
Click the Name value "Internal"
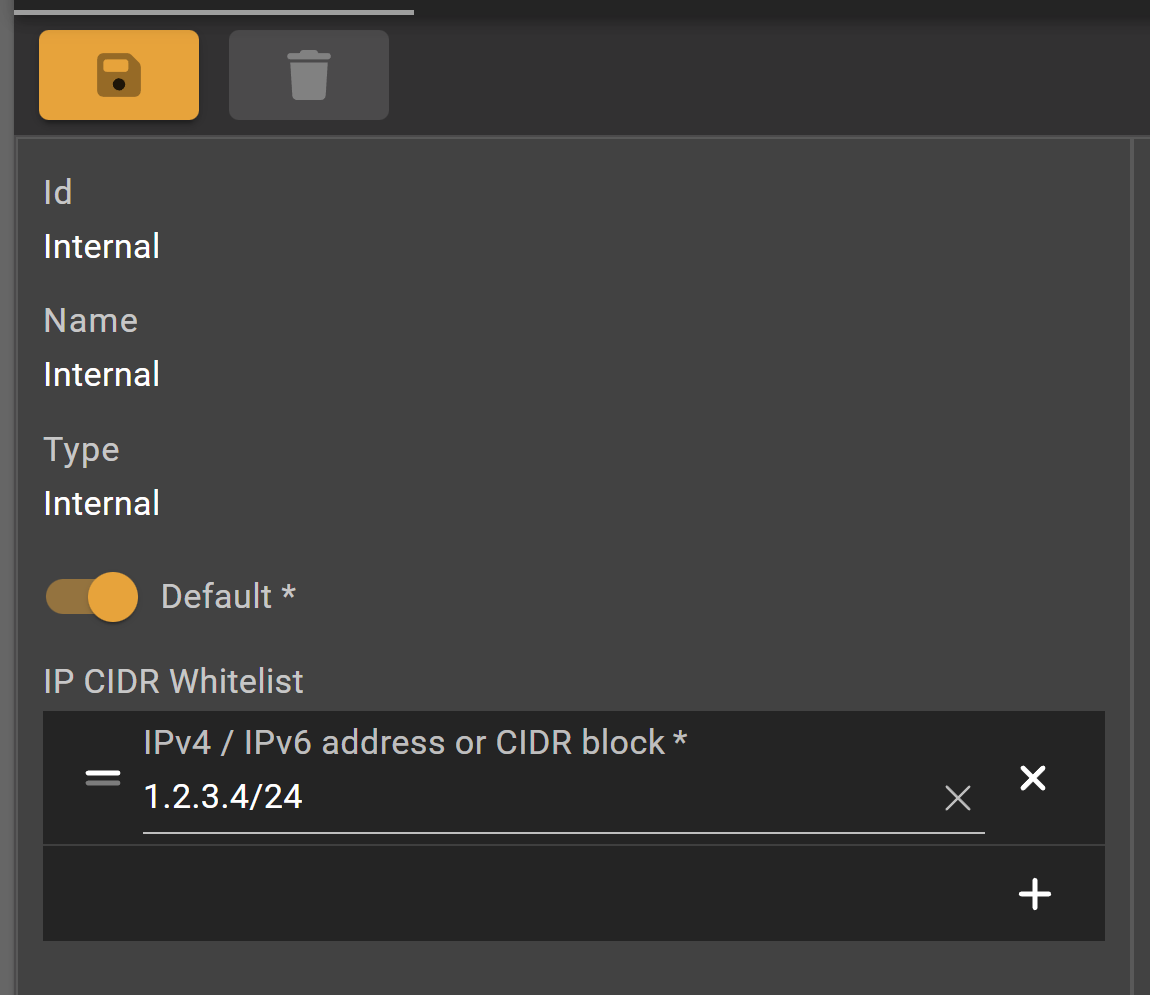coord(102,375)
